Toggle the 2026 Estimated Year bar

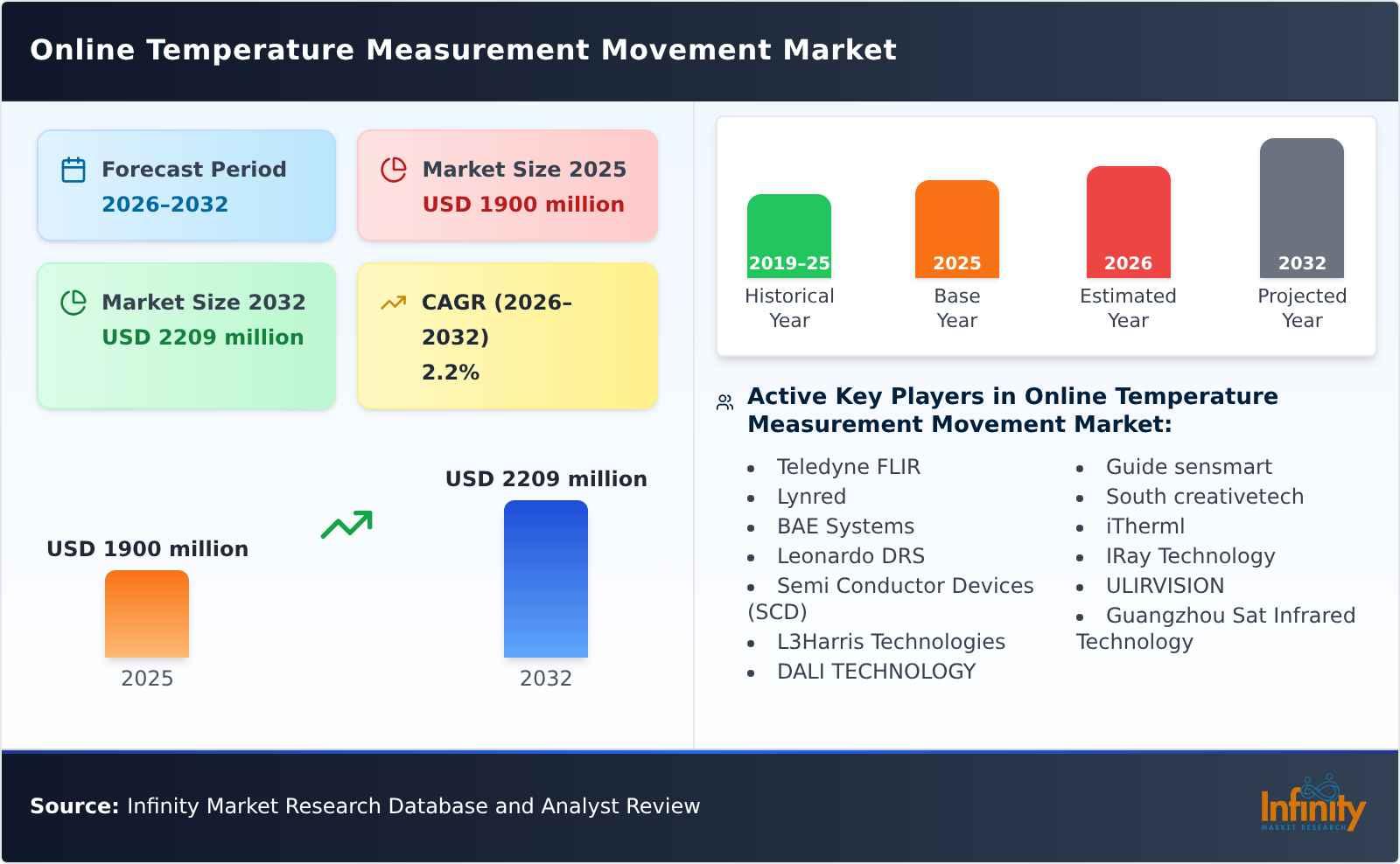tap(1129, 221)
